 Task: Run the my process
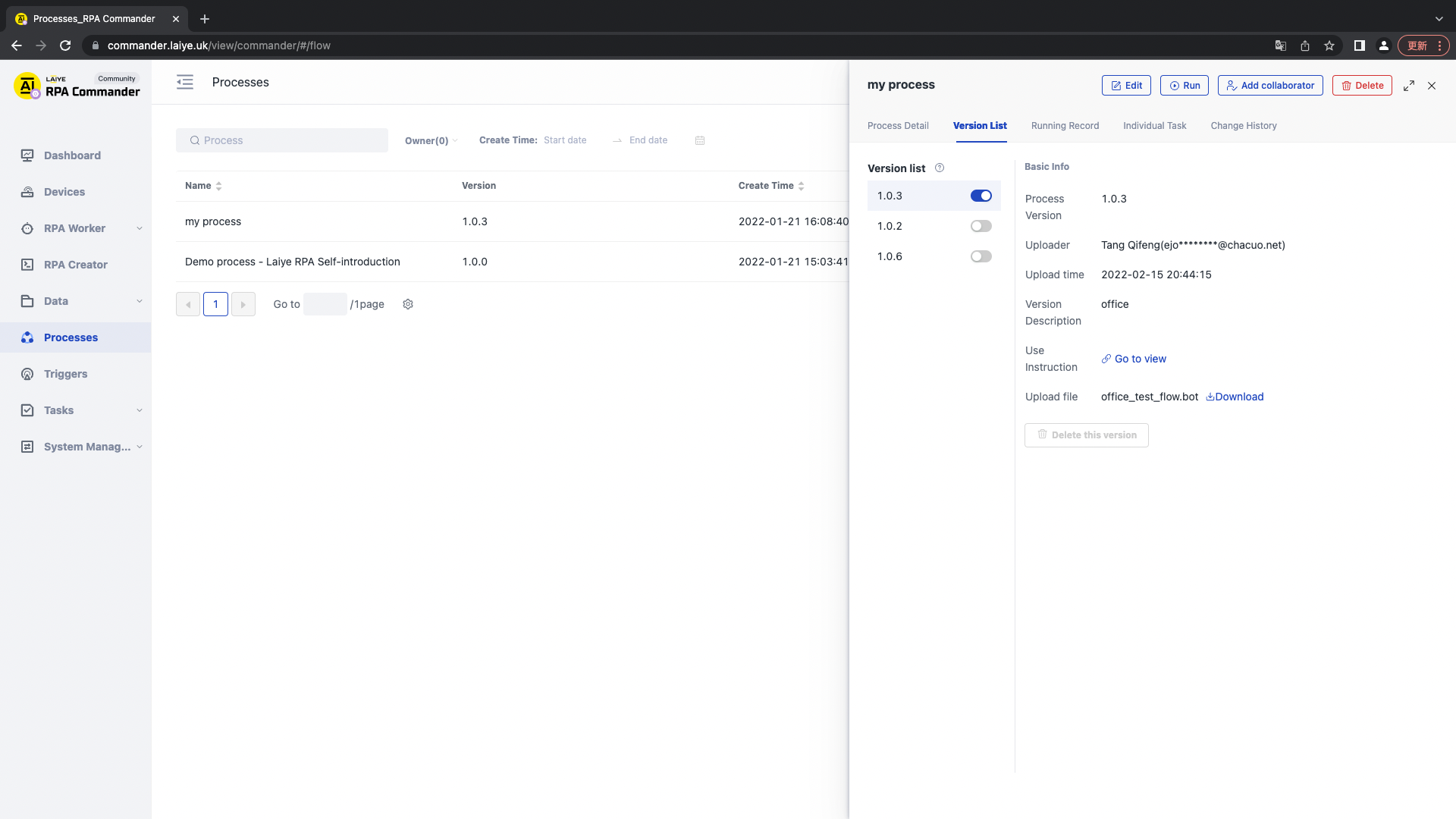pyautogui.click(x=1184, y=86)
